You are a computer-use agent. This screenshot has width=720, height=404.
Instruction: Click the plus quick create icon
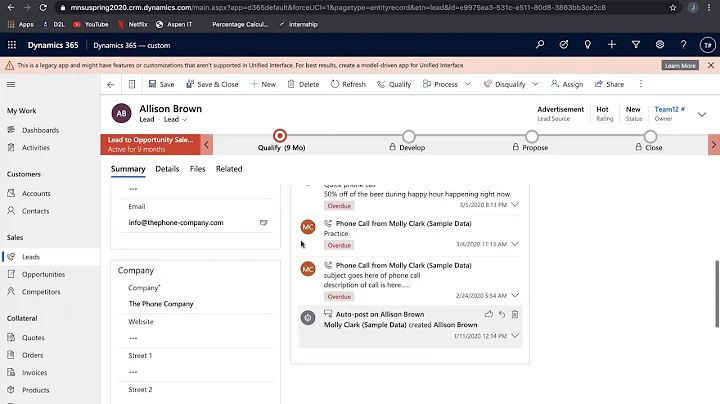coord(612,45)
